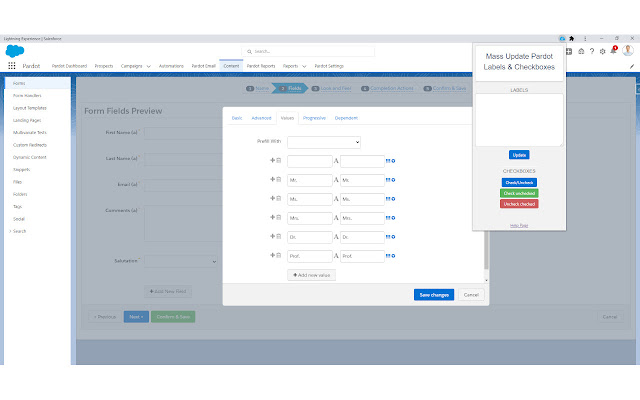
Task: Click the Check/Uncheck button
Action: tap(519, 182)
